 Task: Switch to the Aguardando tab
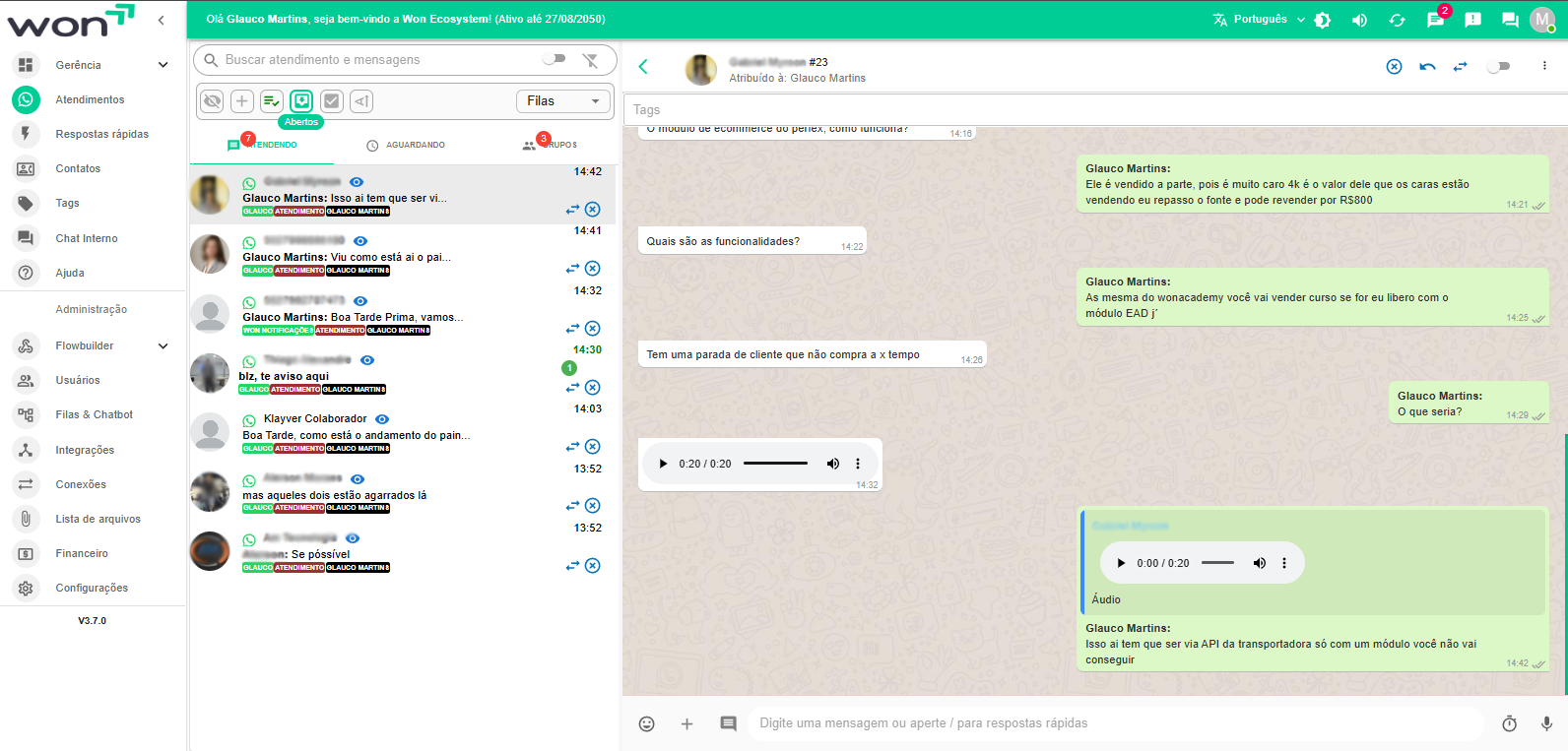pyautogui.click(x=406, y=145)
